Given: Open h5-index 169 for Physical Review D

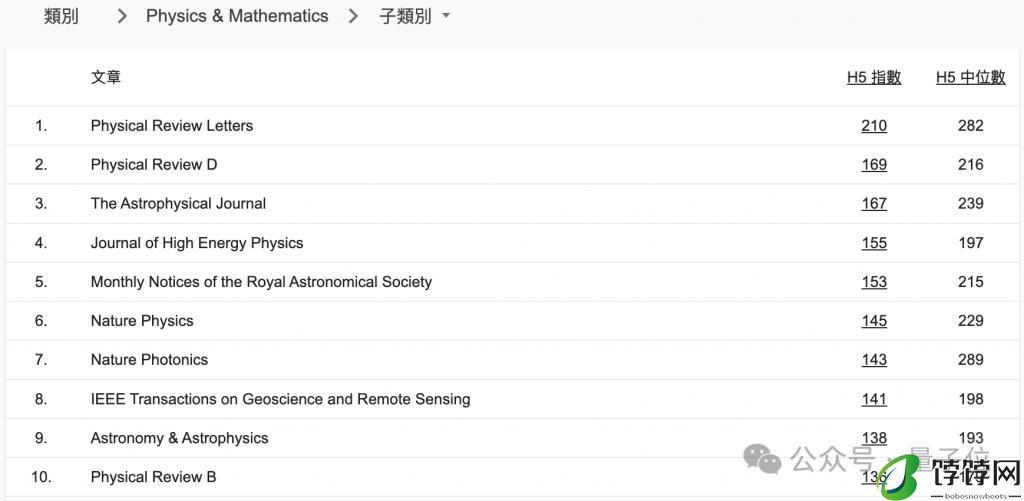Looking at the screenshot, I should (874, 165).
